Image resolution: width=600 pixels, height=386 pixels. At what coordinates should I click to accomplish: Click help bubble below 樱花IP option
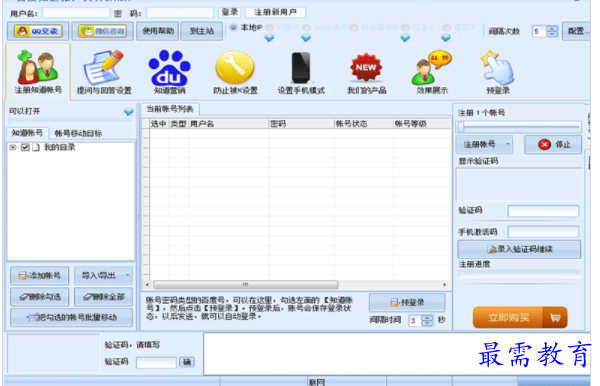[x=446, y=37]
